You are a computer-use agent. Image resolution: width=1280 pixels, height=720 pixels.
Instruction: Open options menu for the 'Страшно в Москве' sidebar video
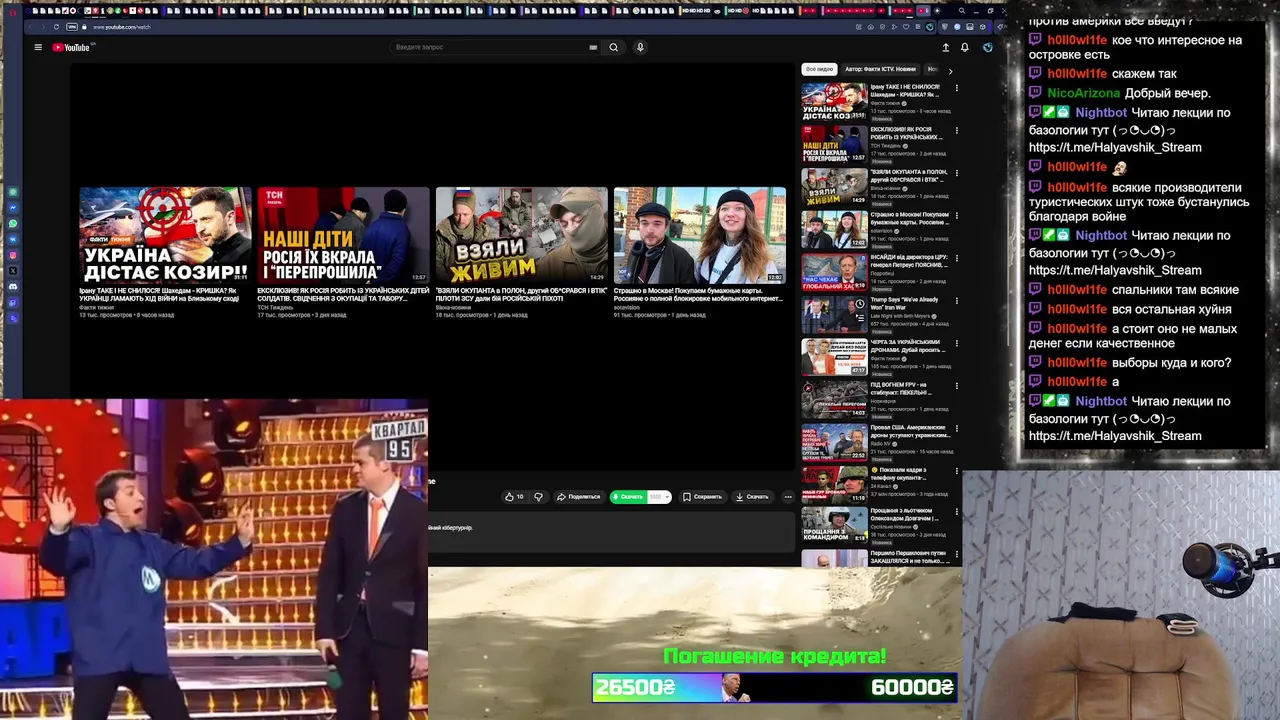(956, 216)
